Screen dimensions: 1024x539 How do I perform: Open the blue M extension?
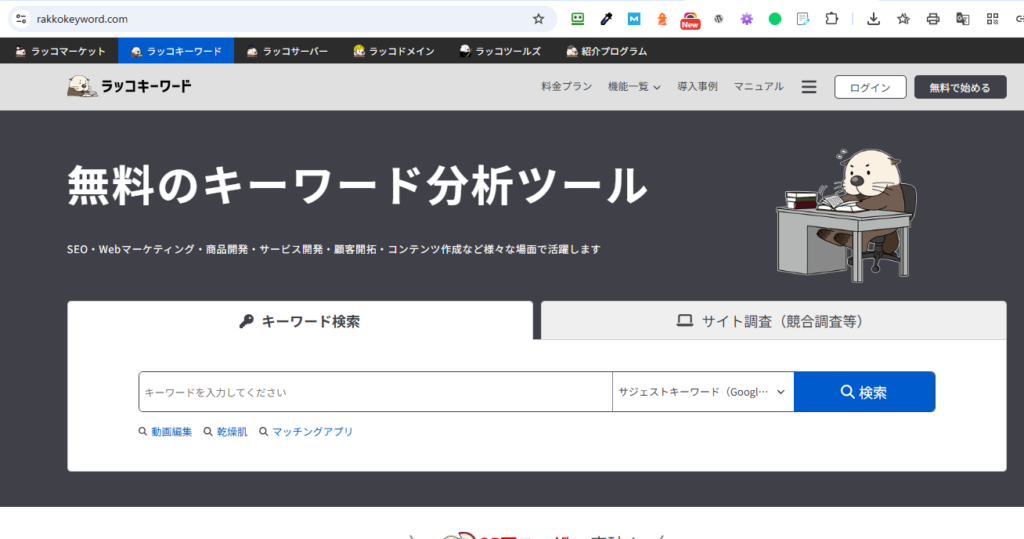[634, 19]
